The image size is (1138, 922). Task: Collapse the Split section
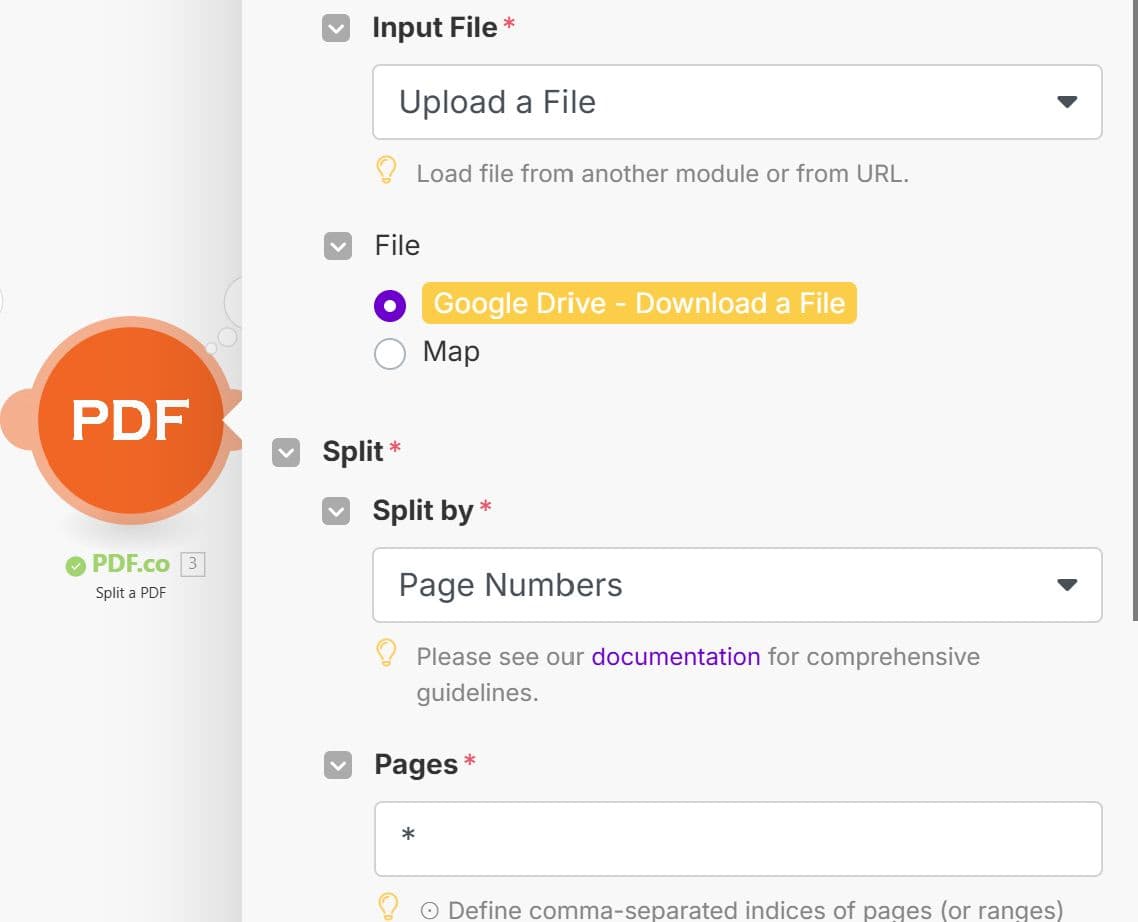pyautogui.click(x=286, y=453)
